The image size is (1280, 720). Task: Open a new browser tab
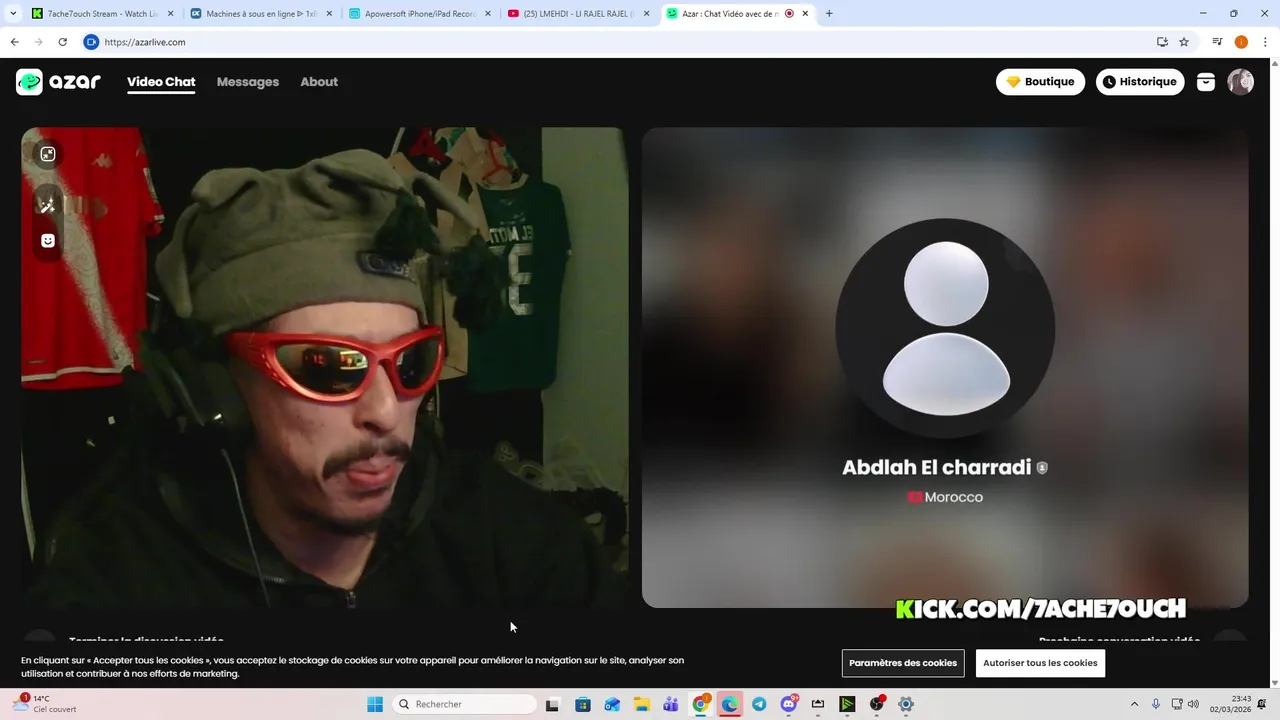coord(829,14)
